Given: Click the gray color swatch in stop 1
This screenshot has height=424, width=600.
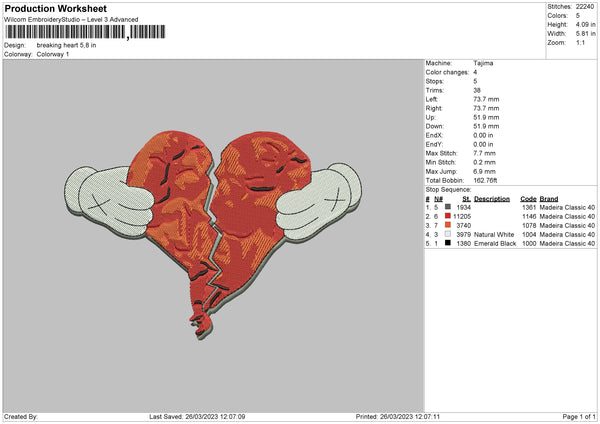Looking at the screenshot, I should (x=448, y=207).
